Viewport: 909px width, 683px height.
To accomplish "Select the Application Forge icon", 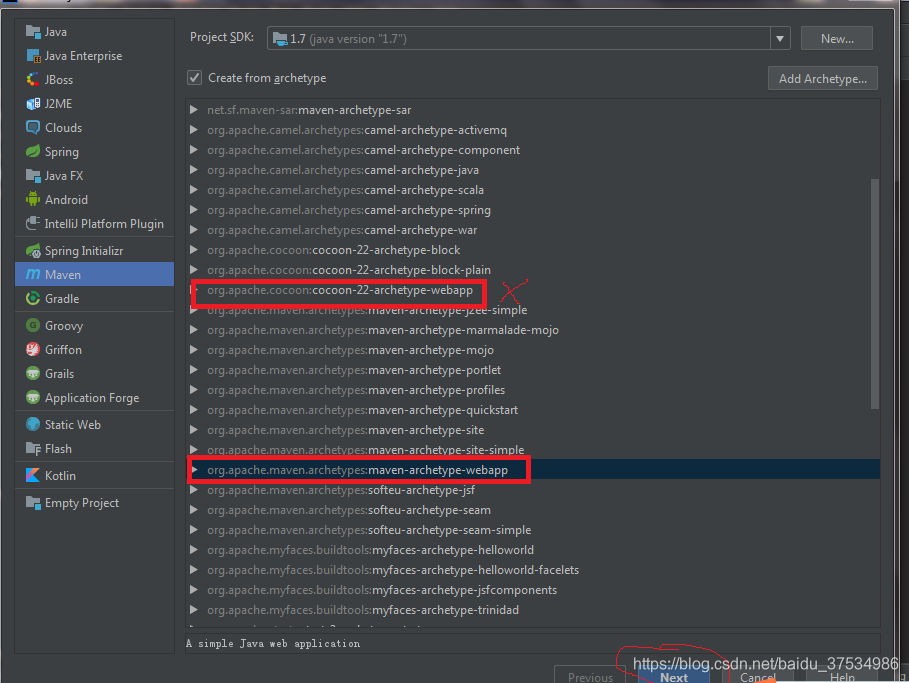I will pyautogui.click(x=33, y=398).
